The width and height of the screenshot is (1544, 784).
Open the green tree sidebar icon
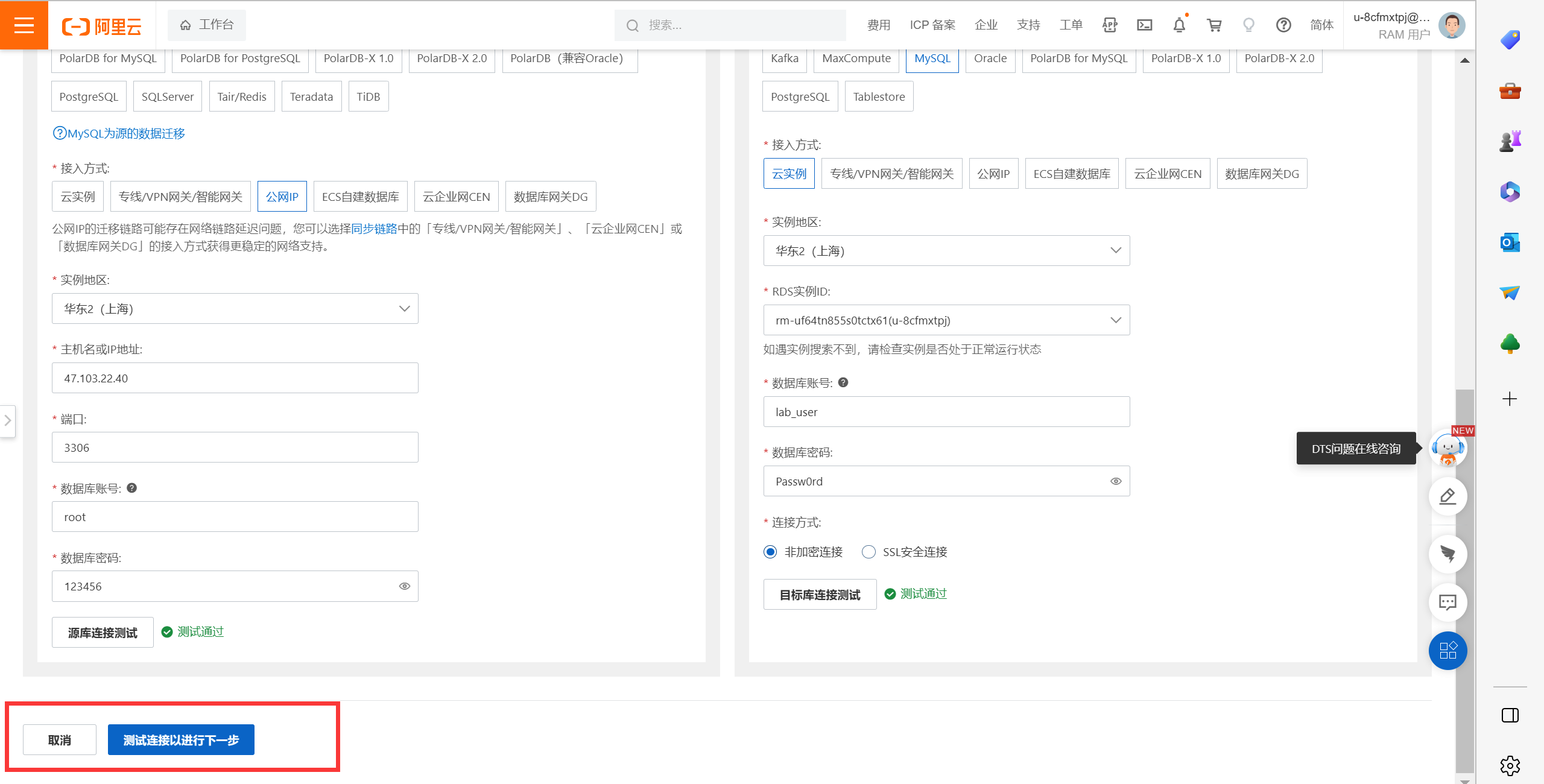pos(1510,343)
